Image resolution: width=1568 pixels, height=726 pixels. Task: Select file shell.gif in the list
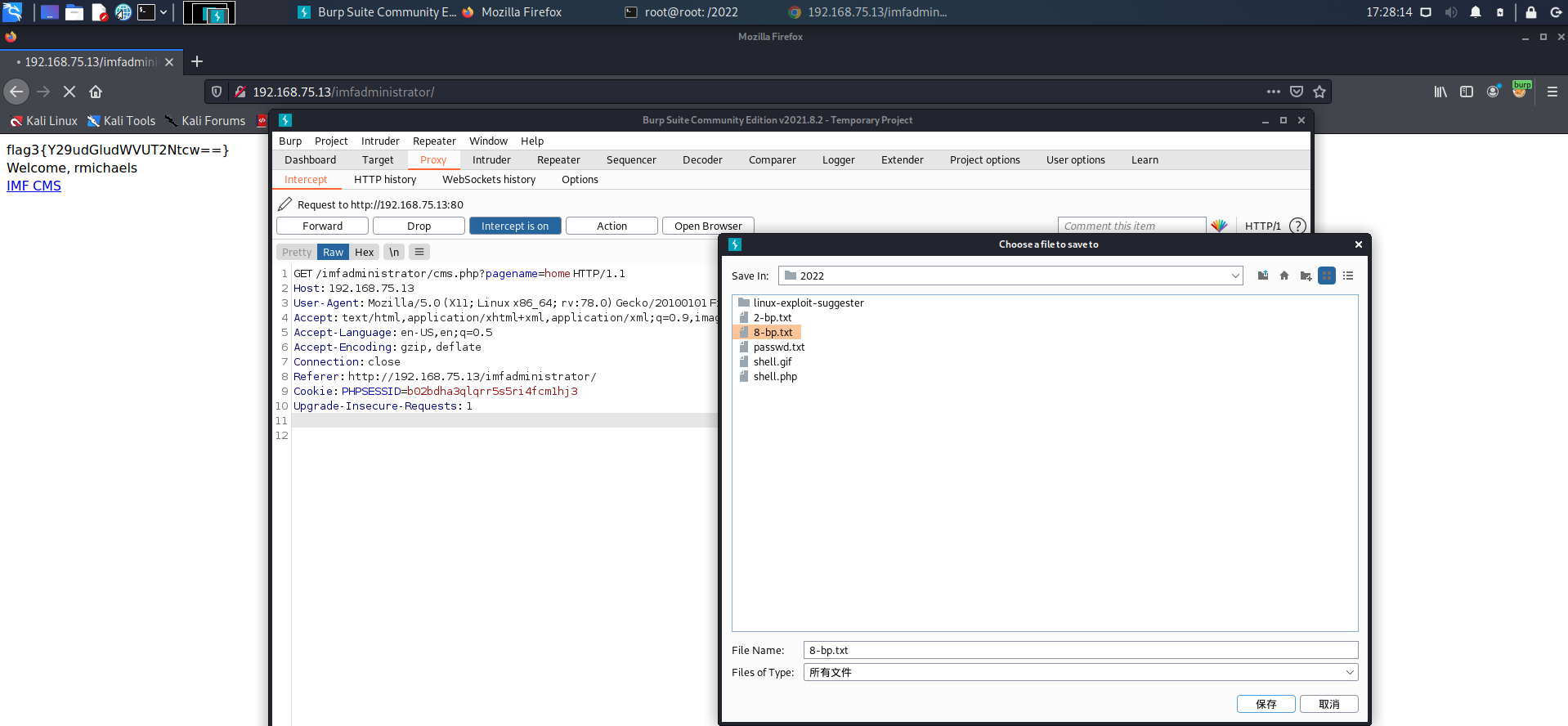coord(765,361)
